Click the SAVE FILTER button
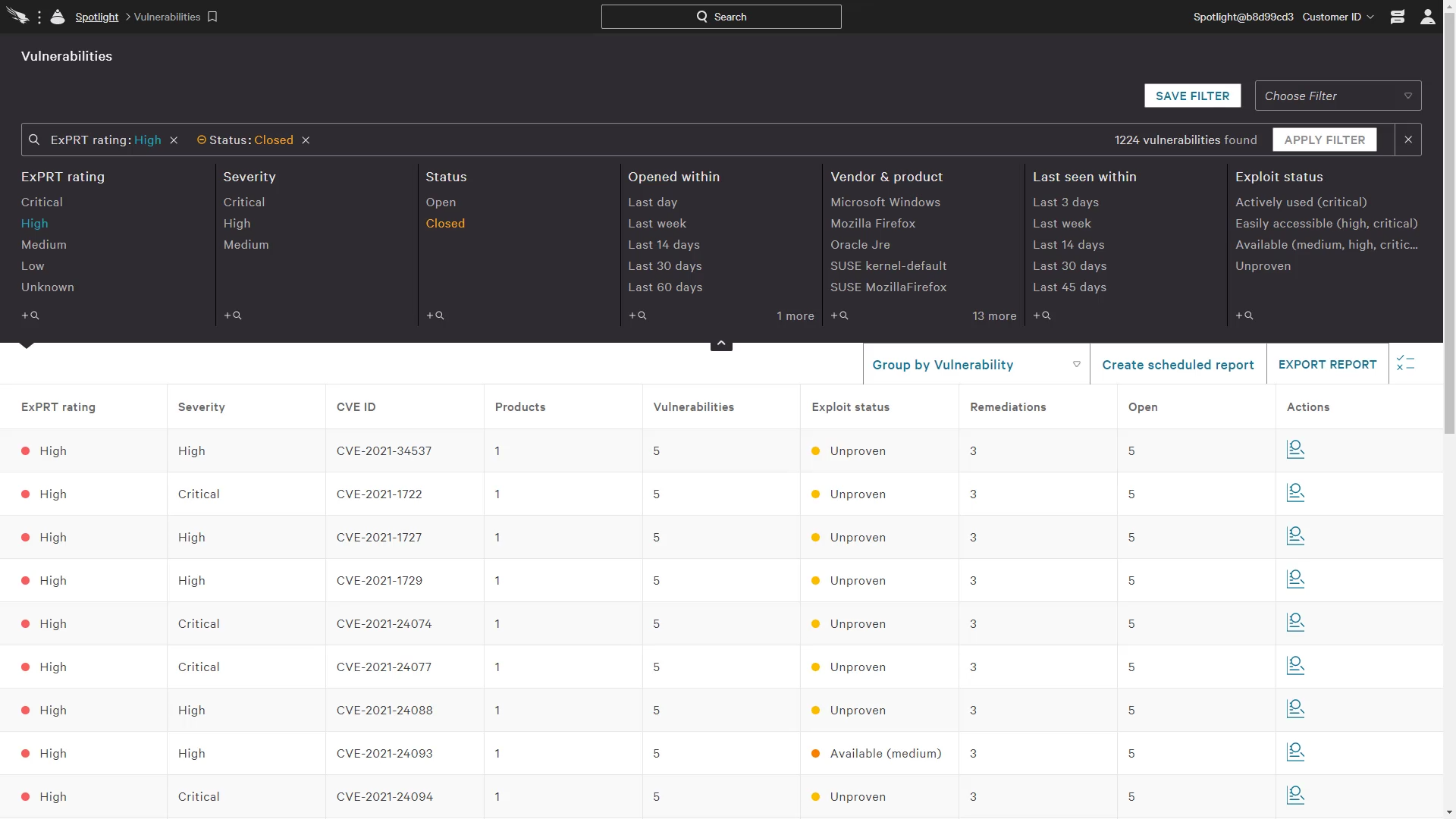The height and width of the screenshot is (819, 1456). pos(1192,95)
